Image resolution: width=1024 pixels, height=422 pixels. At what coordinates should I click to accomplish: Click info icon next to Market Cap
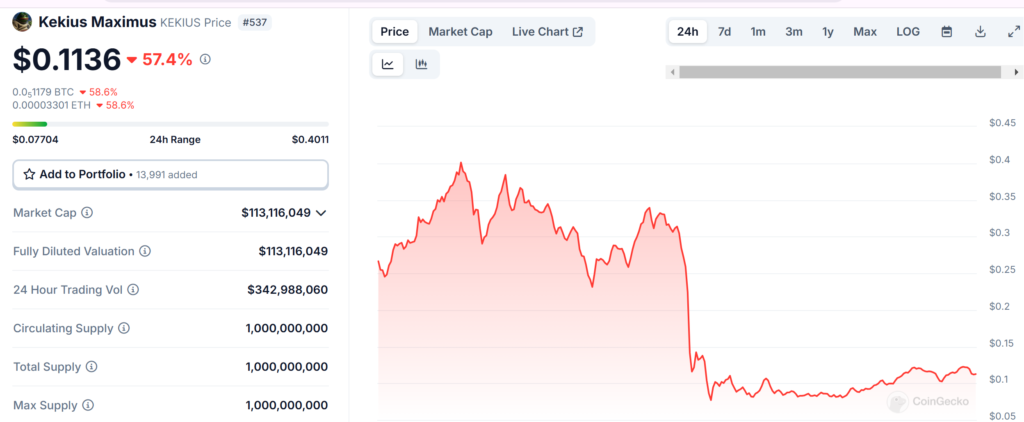[87, 213]
